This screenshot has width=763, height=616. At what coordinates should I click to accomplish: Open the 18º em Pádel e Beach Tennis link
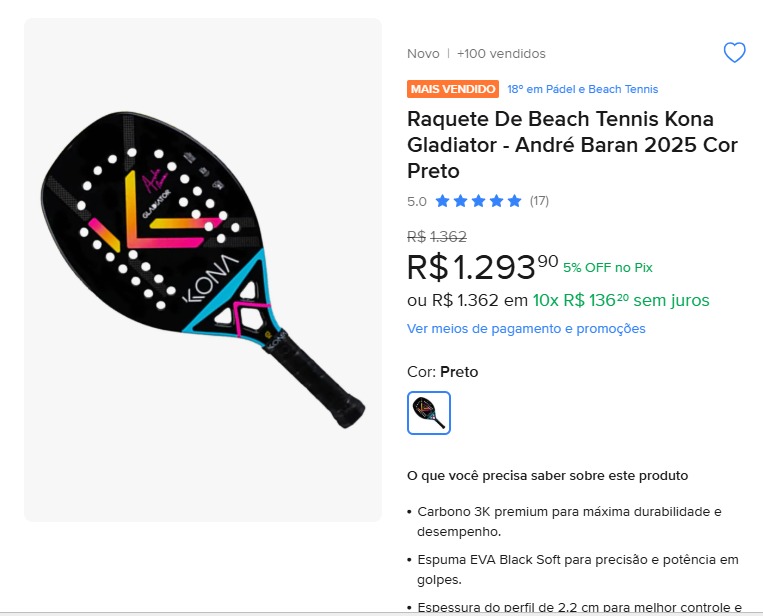pos(582,89)
